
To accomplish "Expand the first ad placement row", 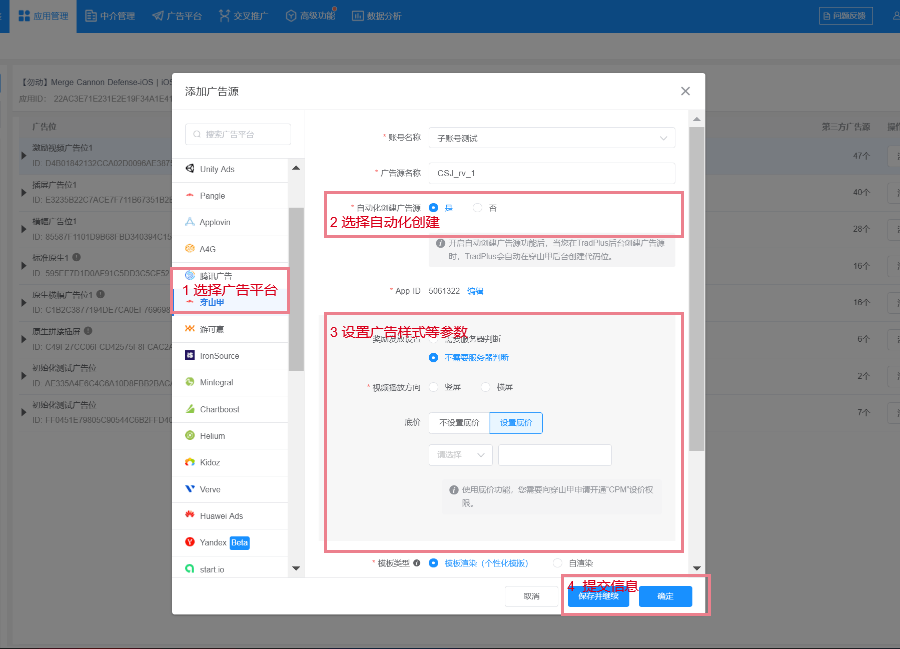I will click(x=24, y=155).
